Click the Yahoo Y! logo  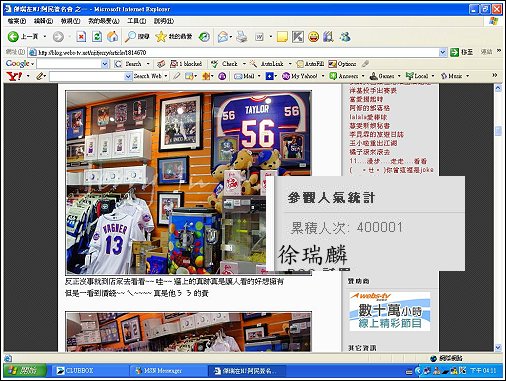(x=14, y=76)
